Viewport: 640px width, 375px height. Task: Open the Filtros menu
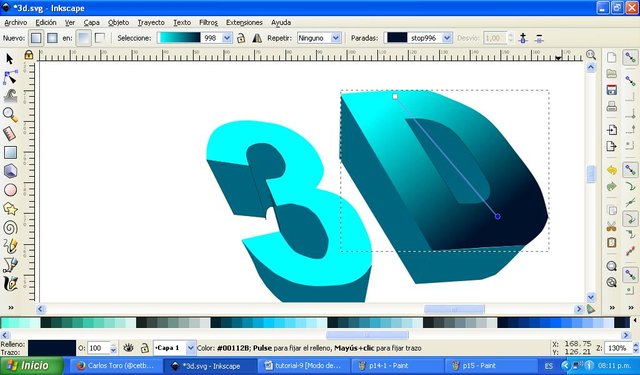tap(208, 22)
